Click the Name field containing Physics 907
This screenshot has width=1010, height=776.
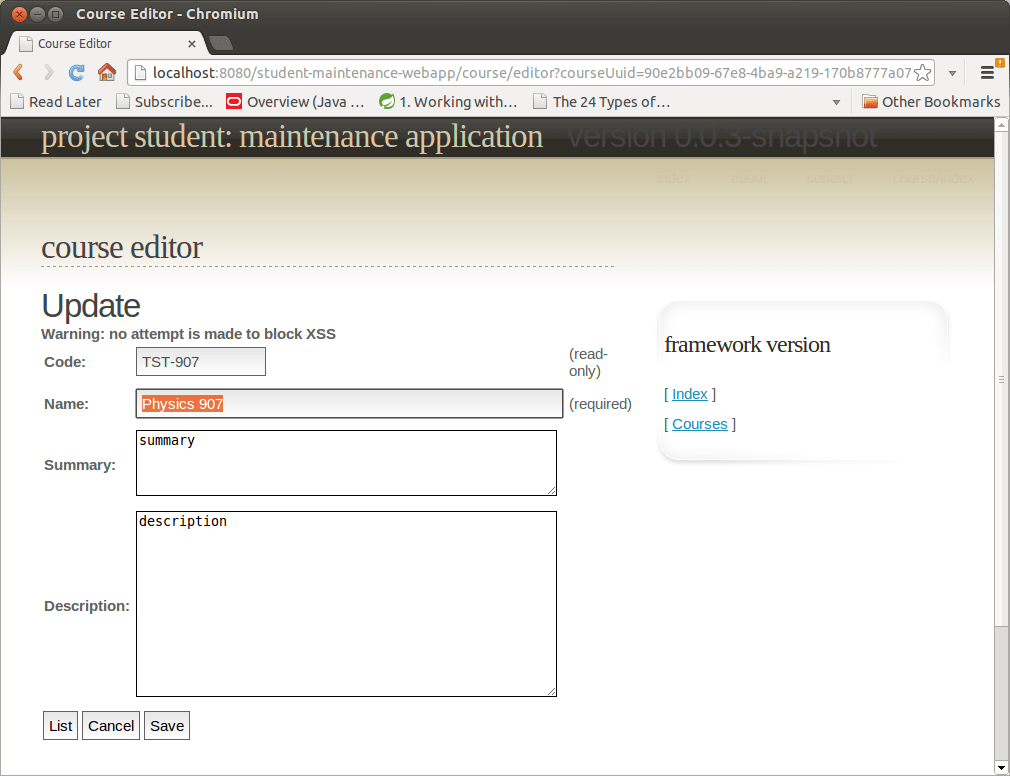[349, 404]
